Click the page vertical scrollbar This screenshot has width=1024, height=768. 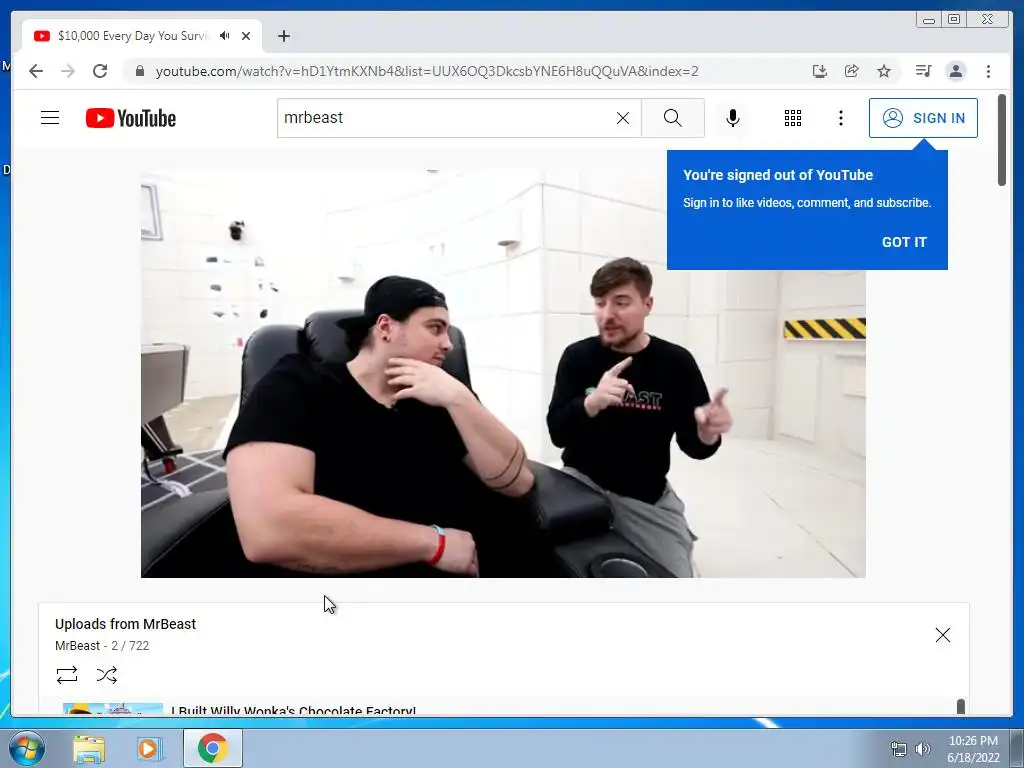(1002, 140)
